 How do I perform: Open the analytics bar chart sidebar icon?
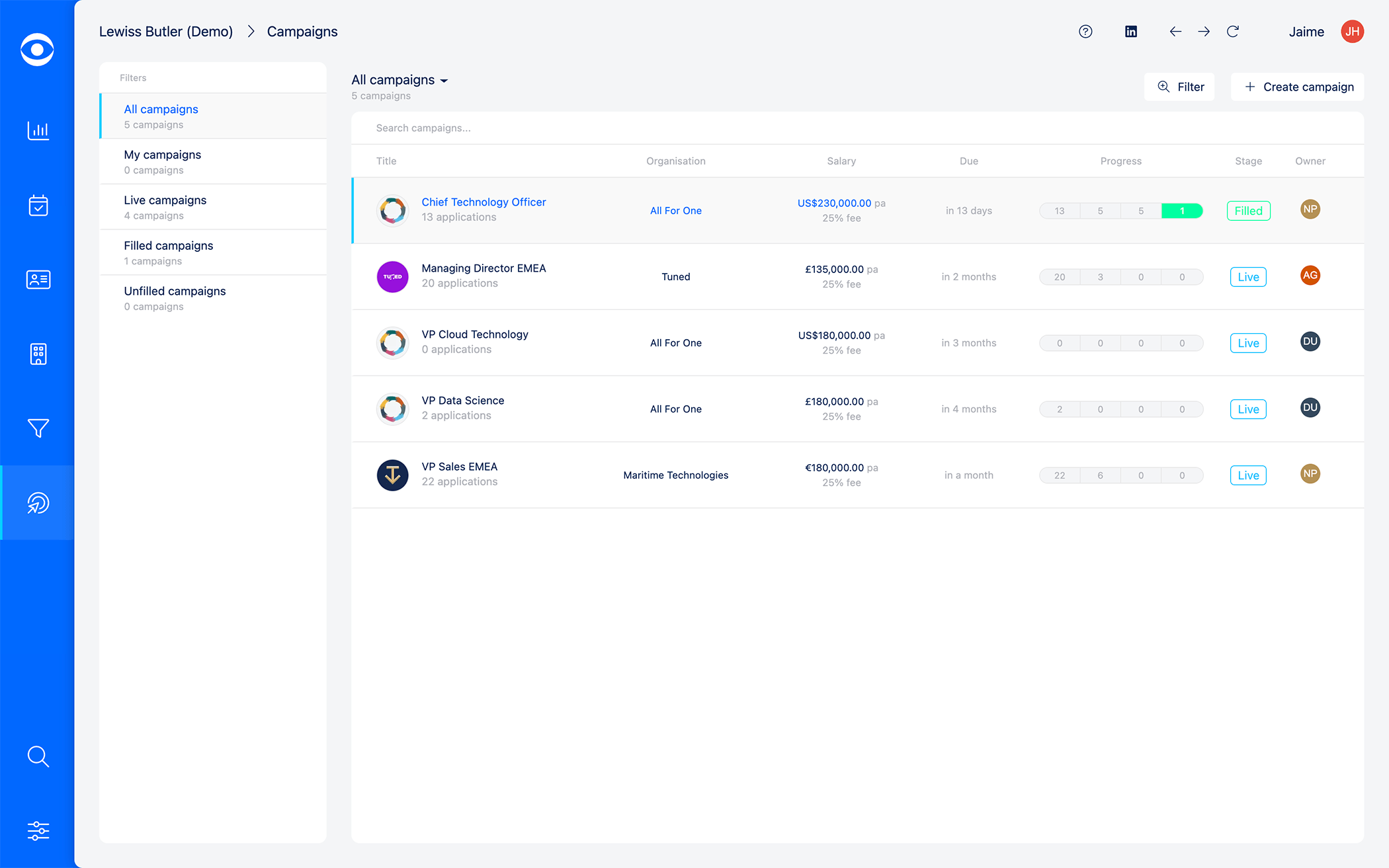tap(38, 130)
